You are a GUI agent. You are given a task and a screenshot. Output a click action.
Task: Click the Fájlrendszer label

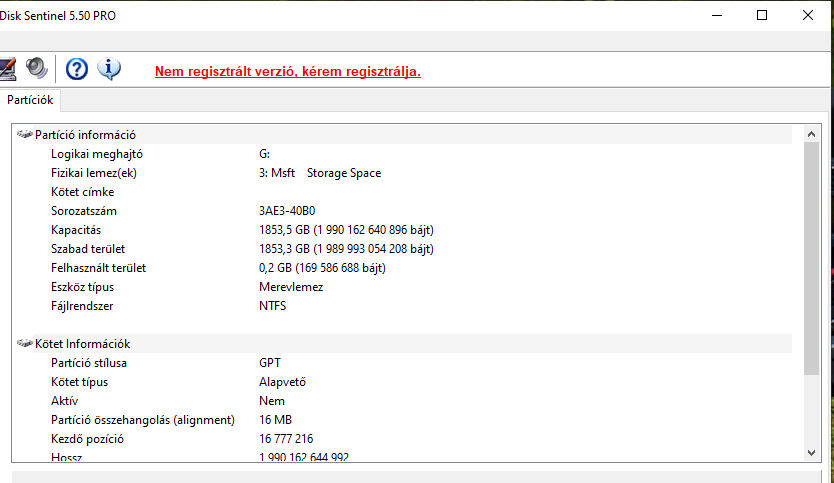(82, 306)
